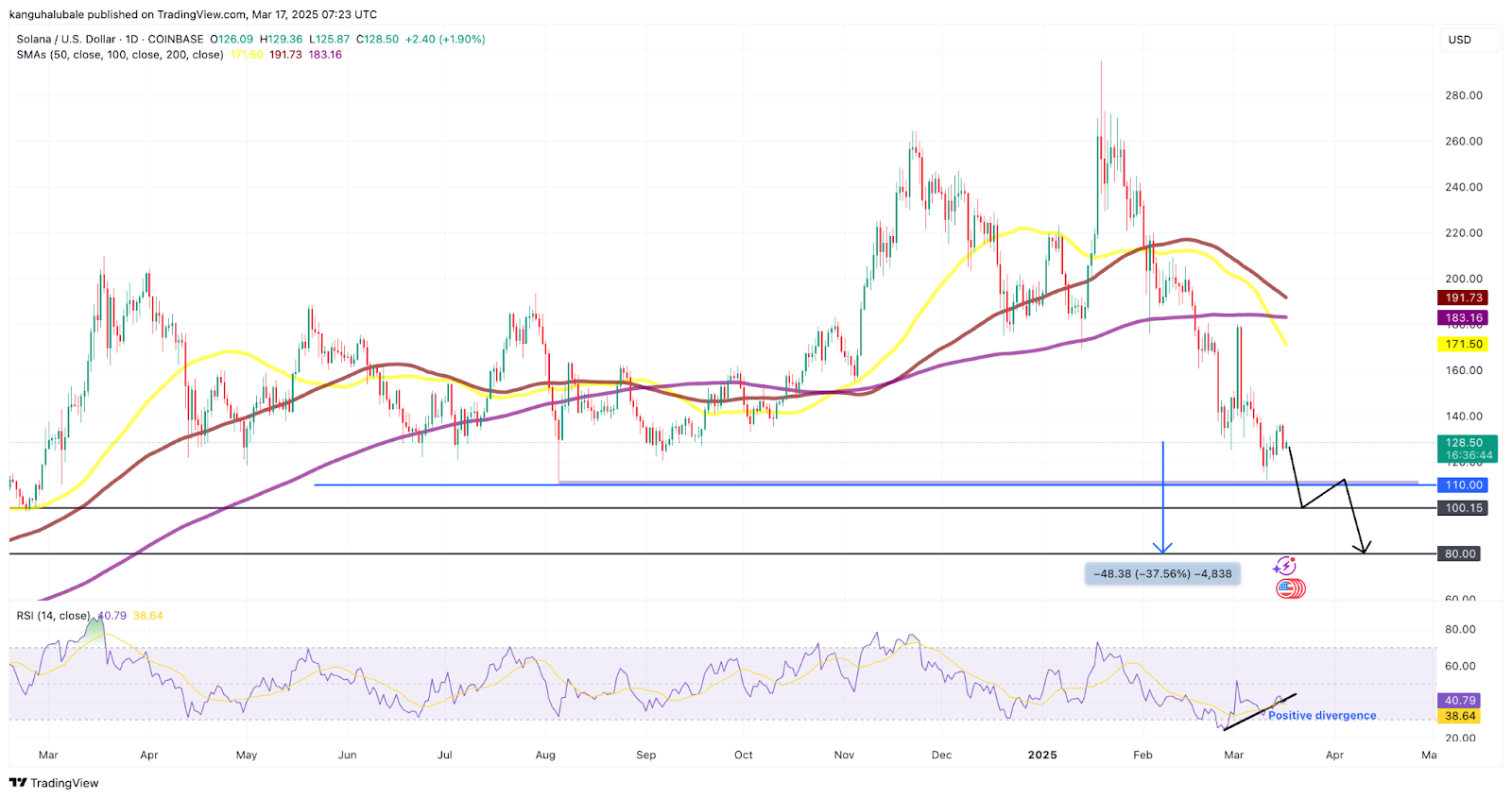This screenshot has height=799, width=1512.
Task: Click the 191.73 SMA 100 value tag
Action: 1463,297
